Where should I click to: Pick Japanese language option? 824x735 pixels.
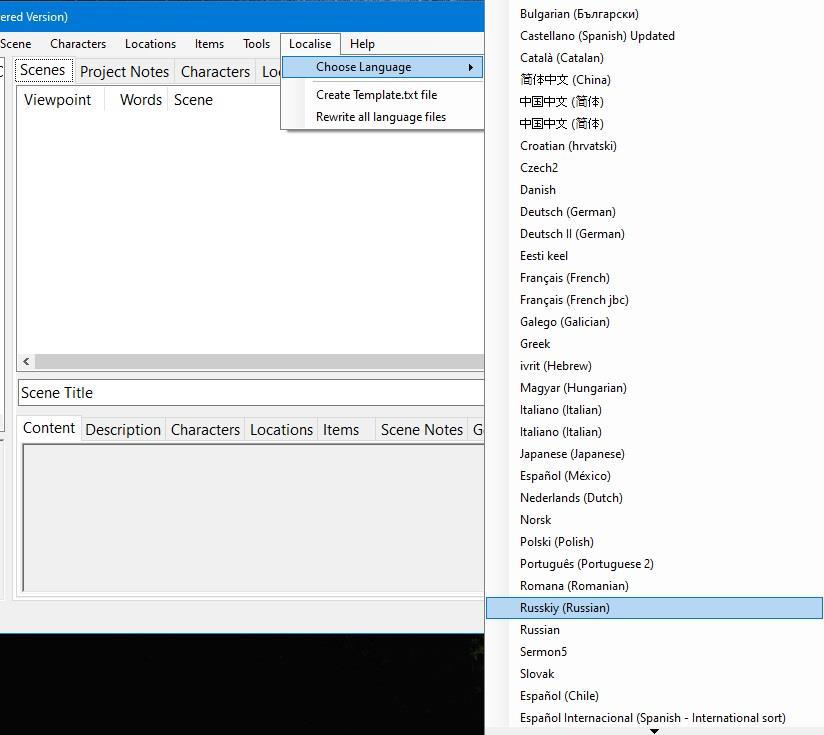click(x=572, y=454)
